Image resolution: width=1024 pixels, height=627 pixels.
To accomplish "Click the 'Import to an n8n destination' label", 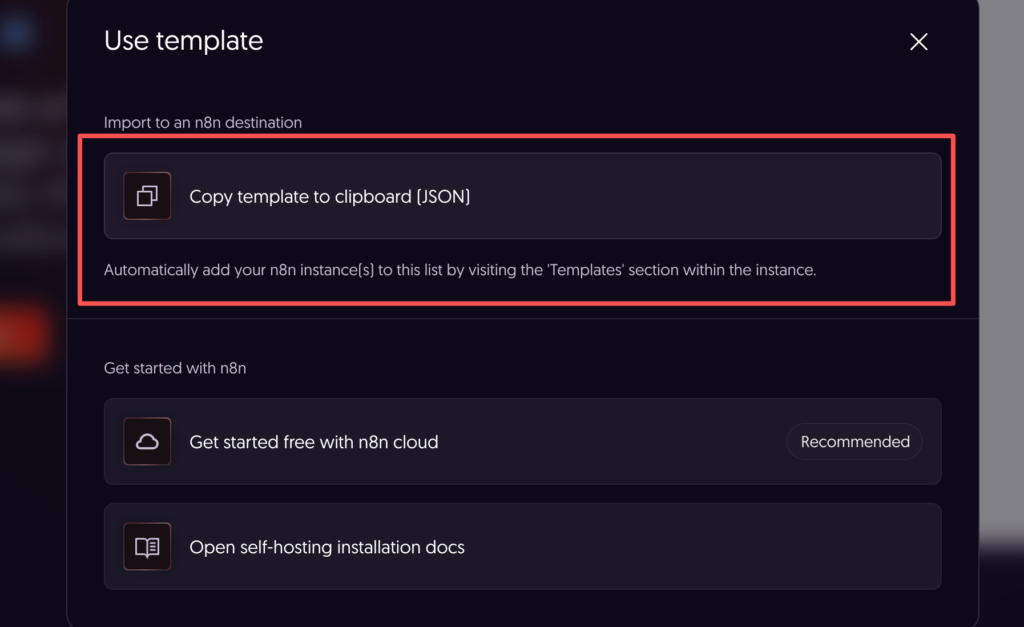I will coord(203,123).
